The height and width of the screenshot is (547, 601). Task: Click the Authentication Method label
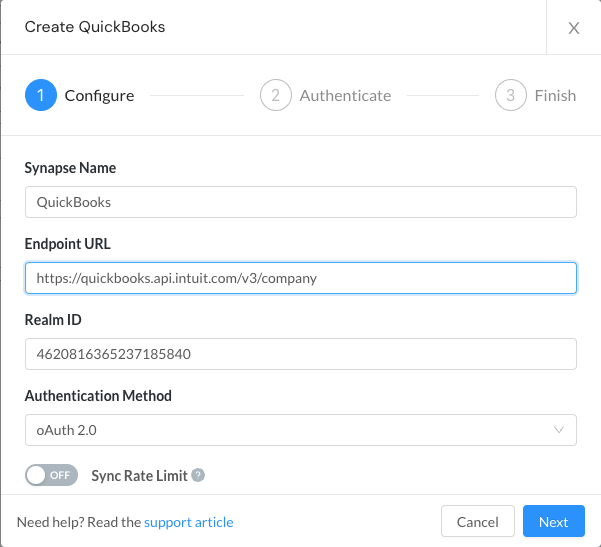pos(98,396)
